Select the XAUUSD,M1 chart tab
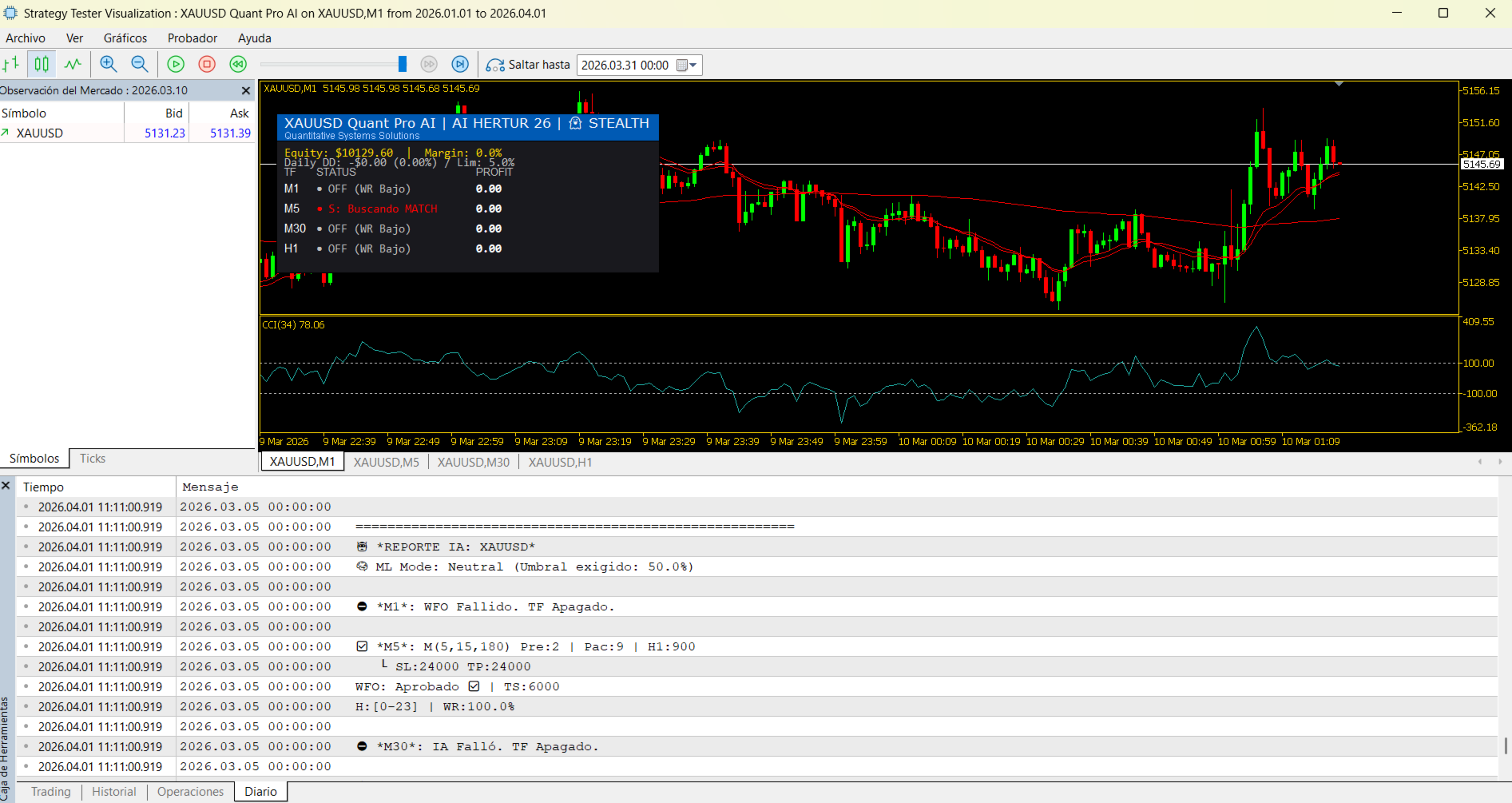 (303, 462)
